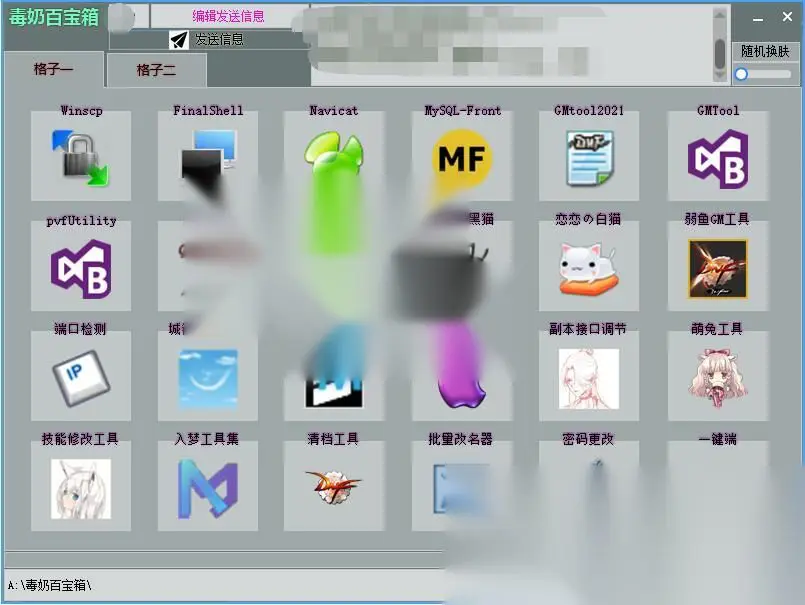The image size is (805, 605).
Task: Open 技能修改工具 fox girl icon
Action: pos(81,488)
